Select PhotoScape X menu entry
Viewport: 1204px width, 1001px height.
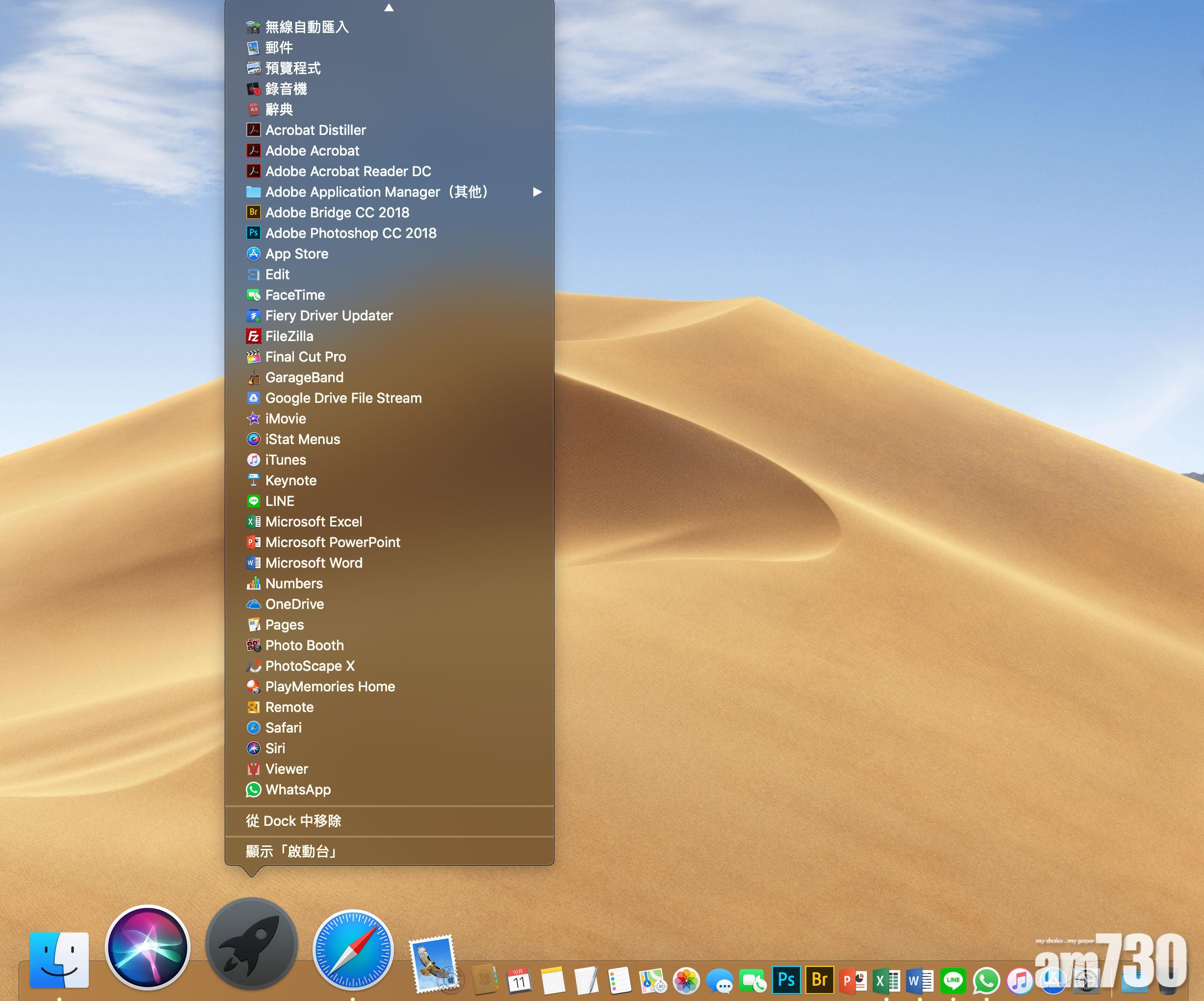click(x=310, y=666)
